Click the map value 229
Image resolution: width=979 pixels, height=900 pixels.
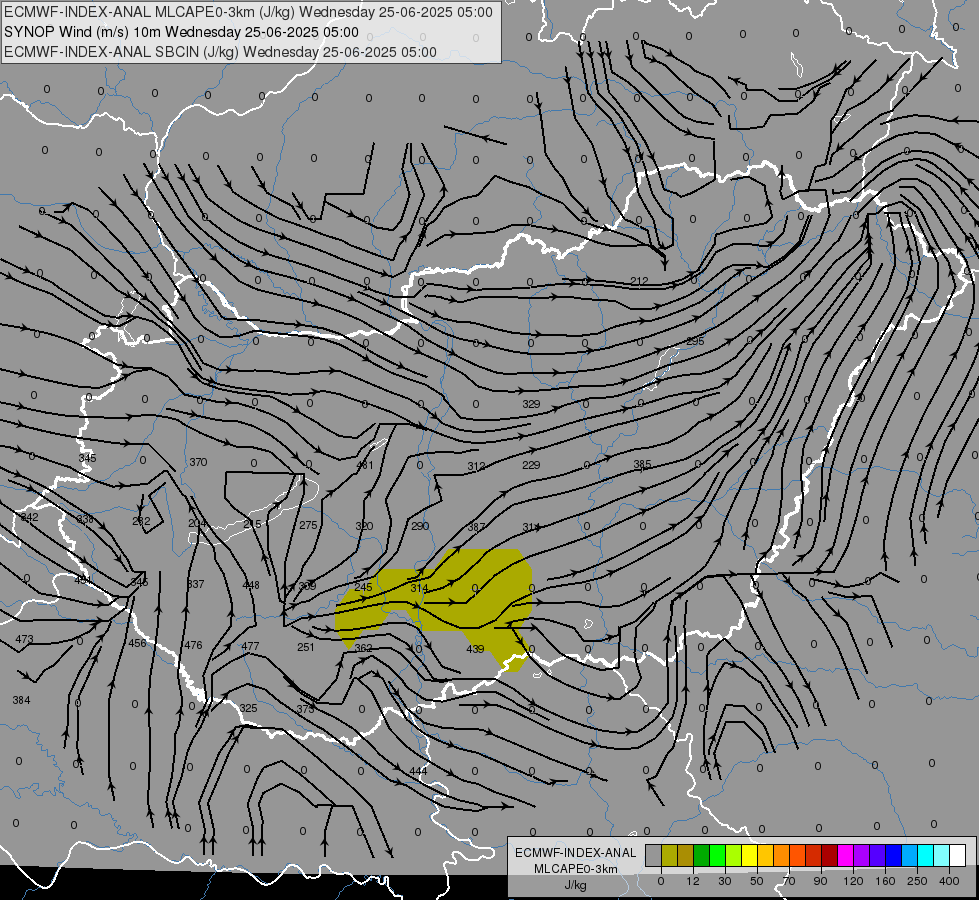[x=531, y=465]
